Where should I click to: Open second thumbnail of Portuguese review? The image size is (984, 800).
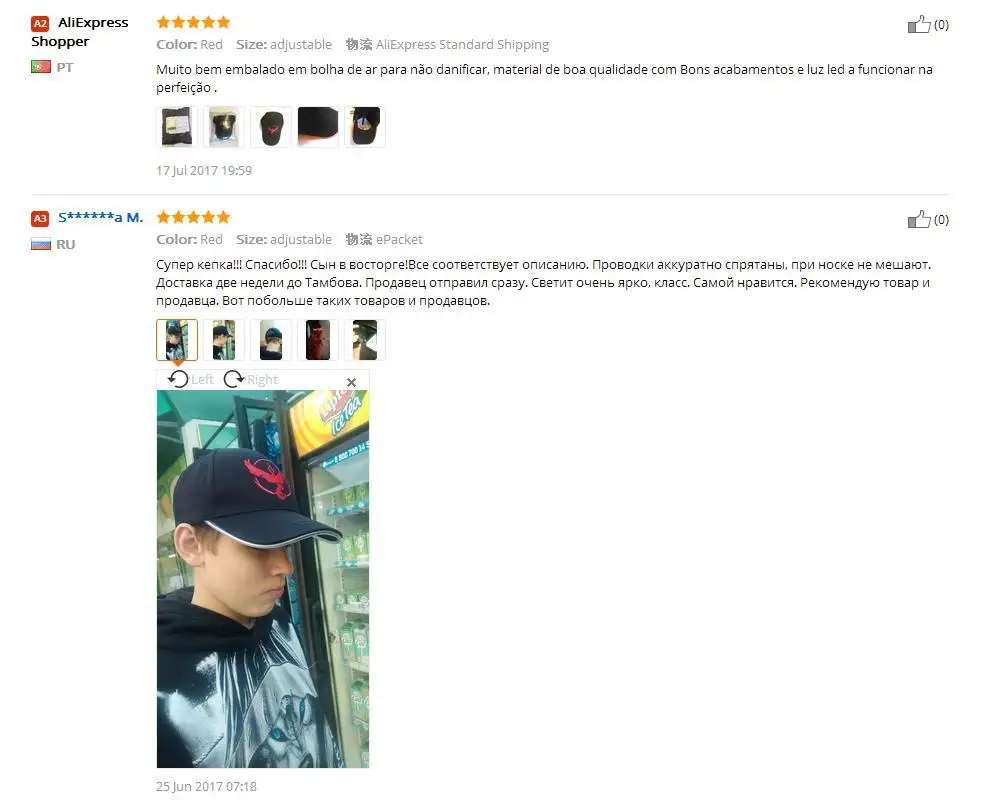(x=224, y=127)
